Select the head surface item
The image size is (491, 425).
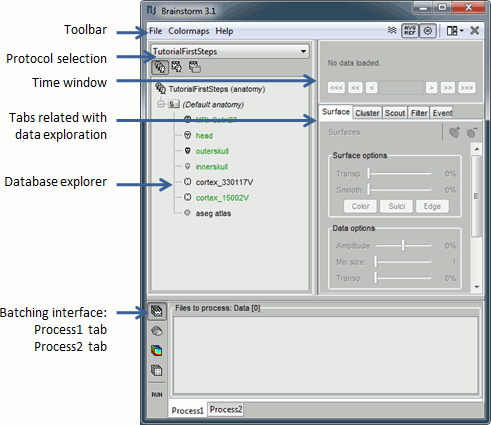point(204,136)
